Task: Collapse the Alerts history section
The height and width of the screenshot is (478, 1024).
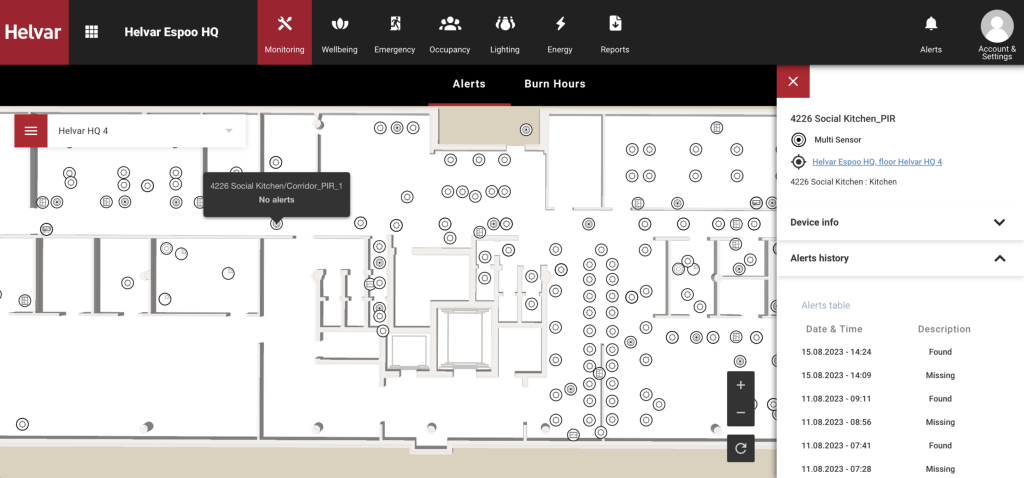Action: point(900,259)
